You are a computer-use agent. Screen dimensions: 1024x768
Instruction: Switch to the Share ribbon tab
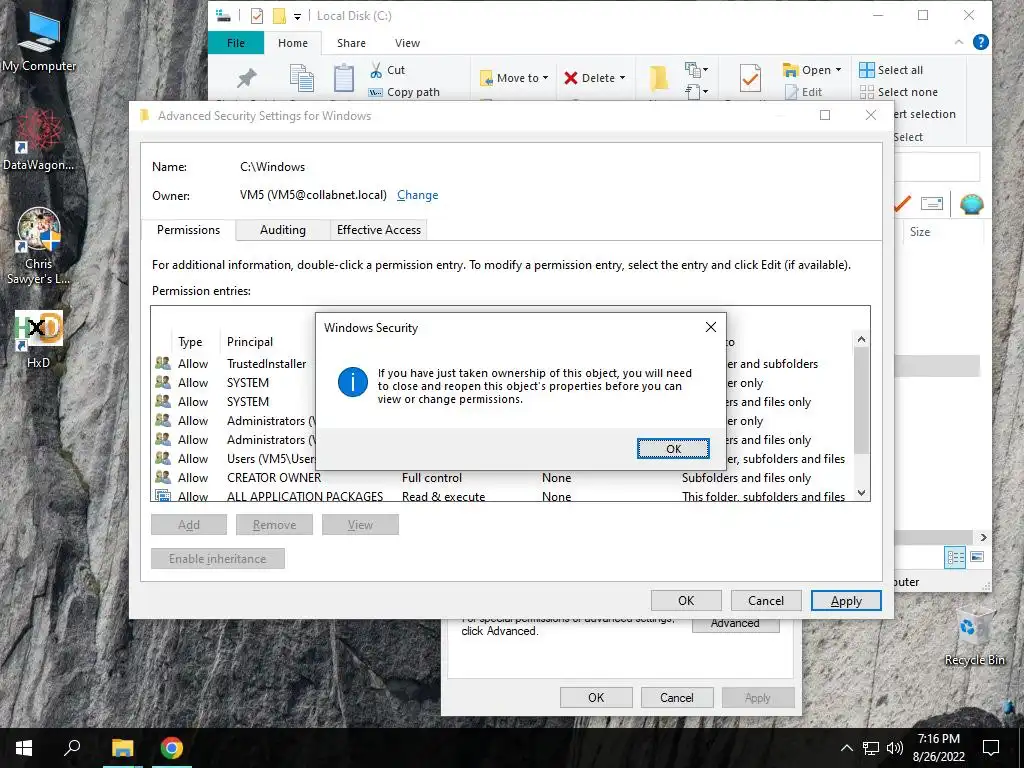pos(351,43)
